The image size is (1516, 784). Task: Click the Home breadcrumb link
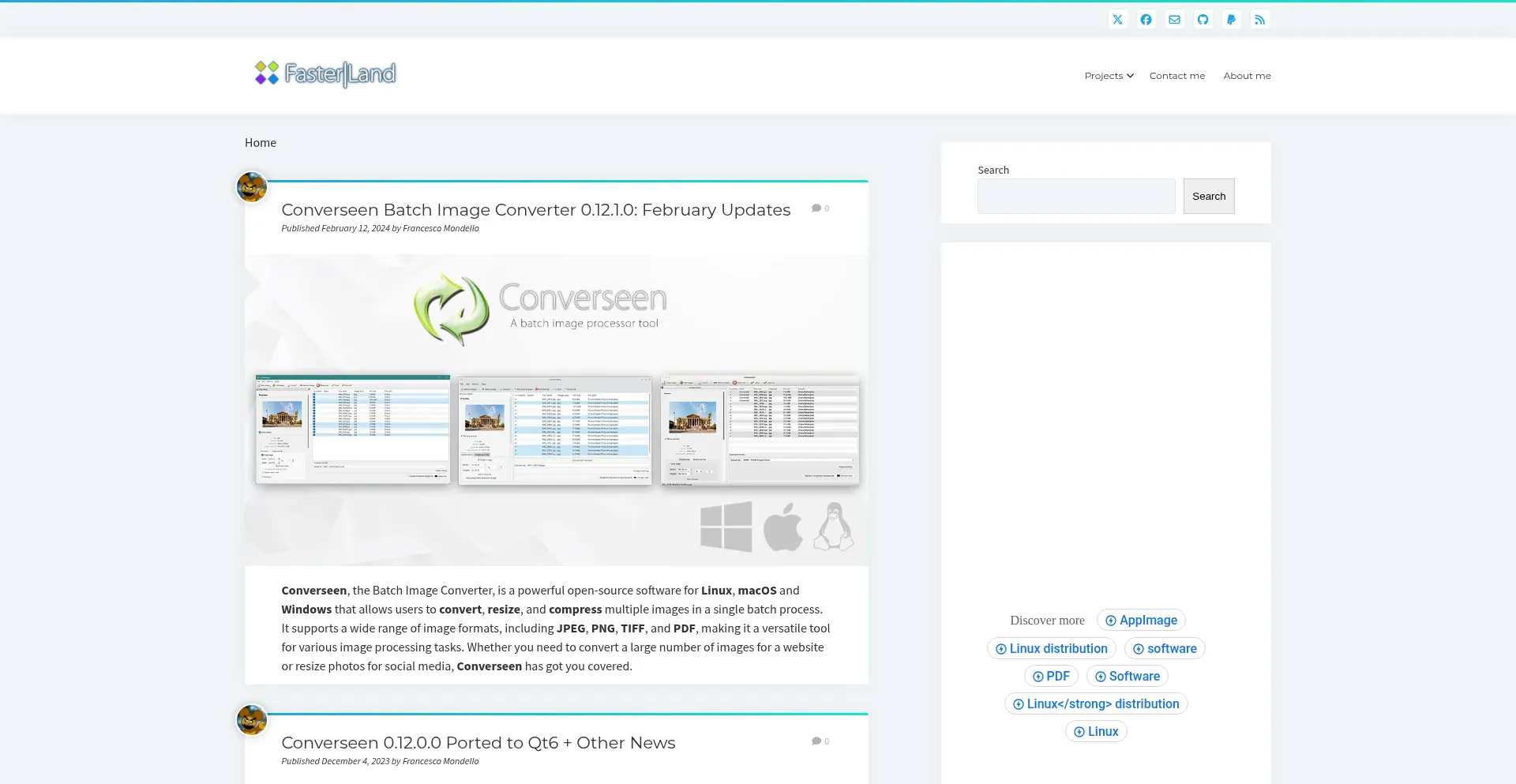click(260, 143)
